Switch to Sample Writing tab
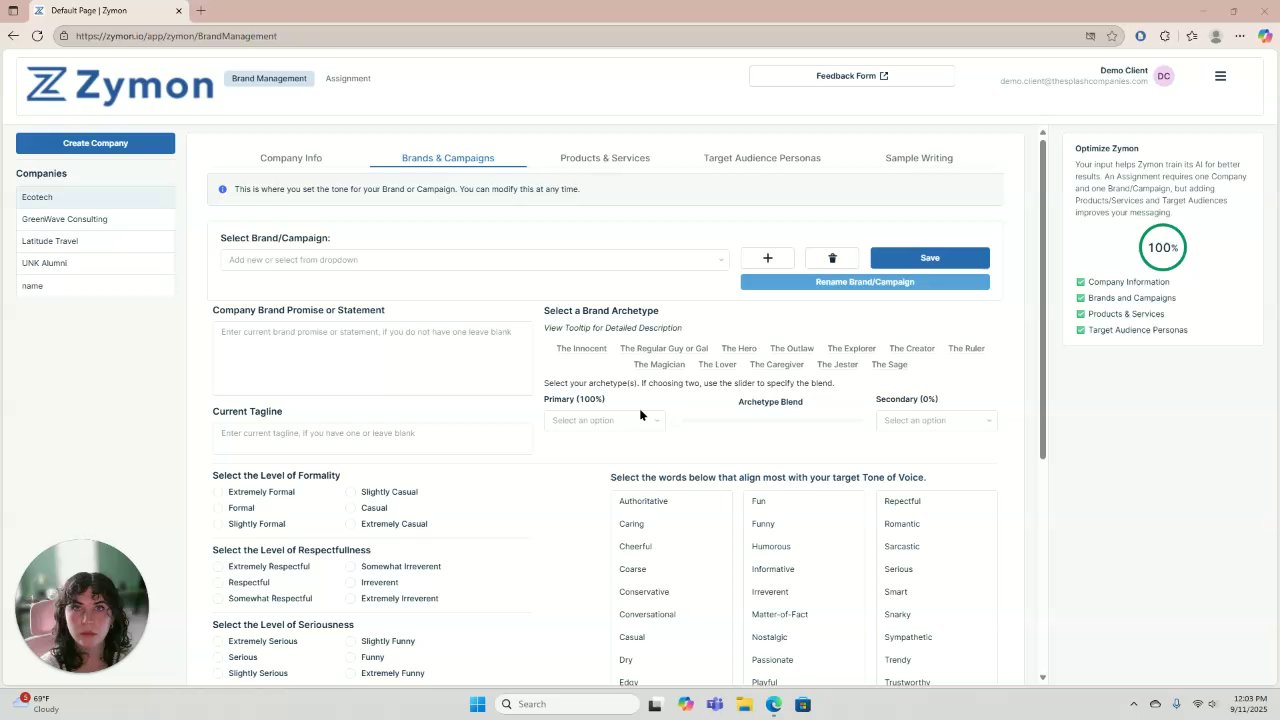The width and height of the screenshot is (1280, 720). pyautogui.click(x=919, y=158)
